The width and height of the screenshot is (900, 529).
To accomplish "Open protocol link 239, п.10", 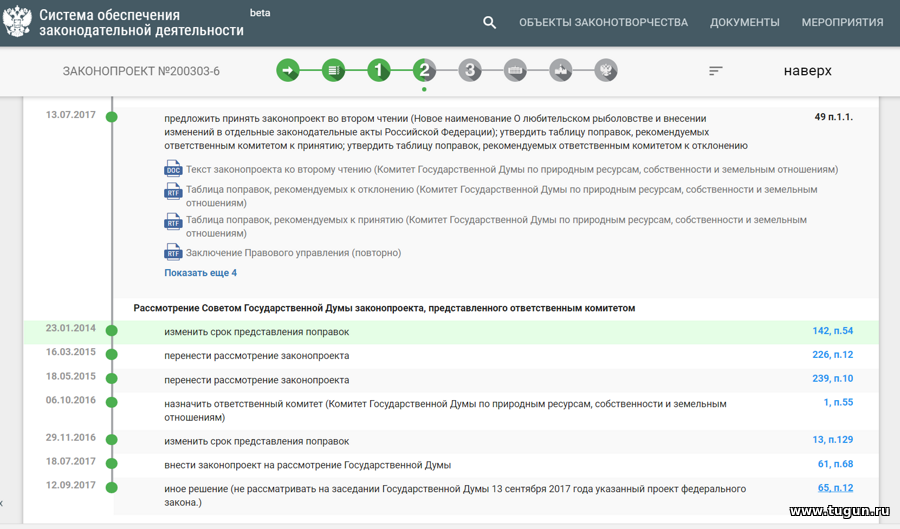I will click(x=832, y=379).
